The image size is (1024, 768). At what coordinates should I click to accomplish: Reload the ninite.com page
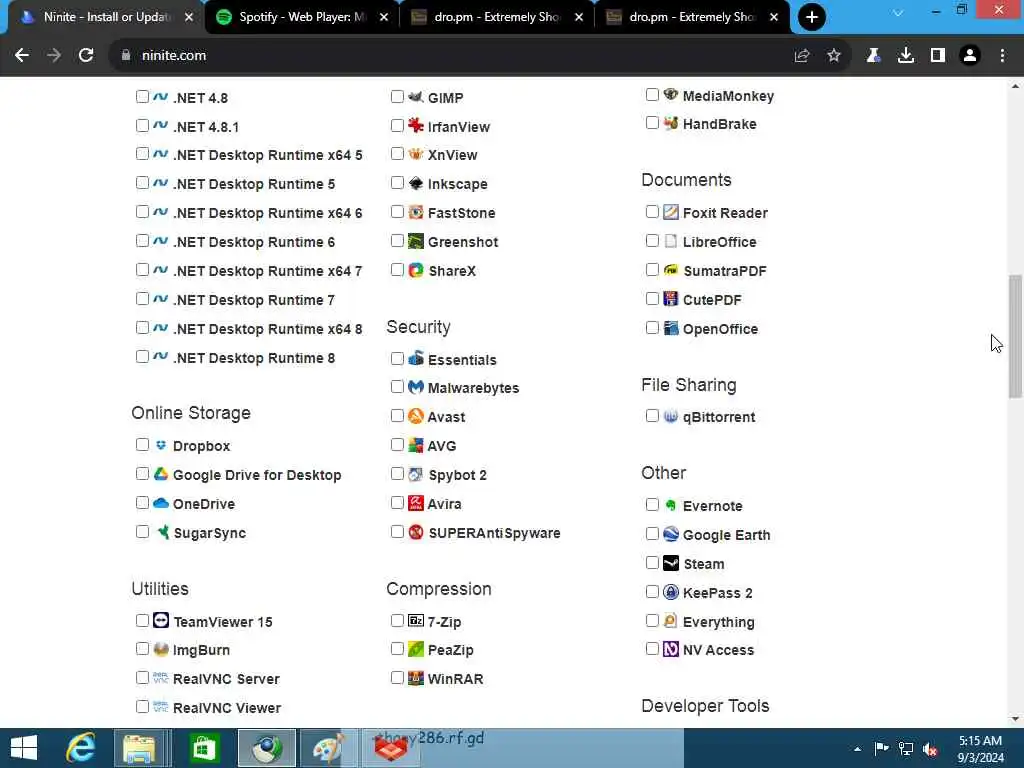pyautogui.click(x=86, y=56)
